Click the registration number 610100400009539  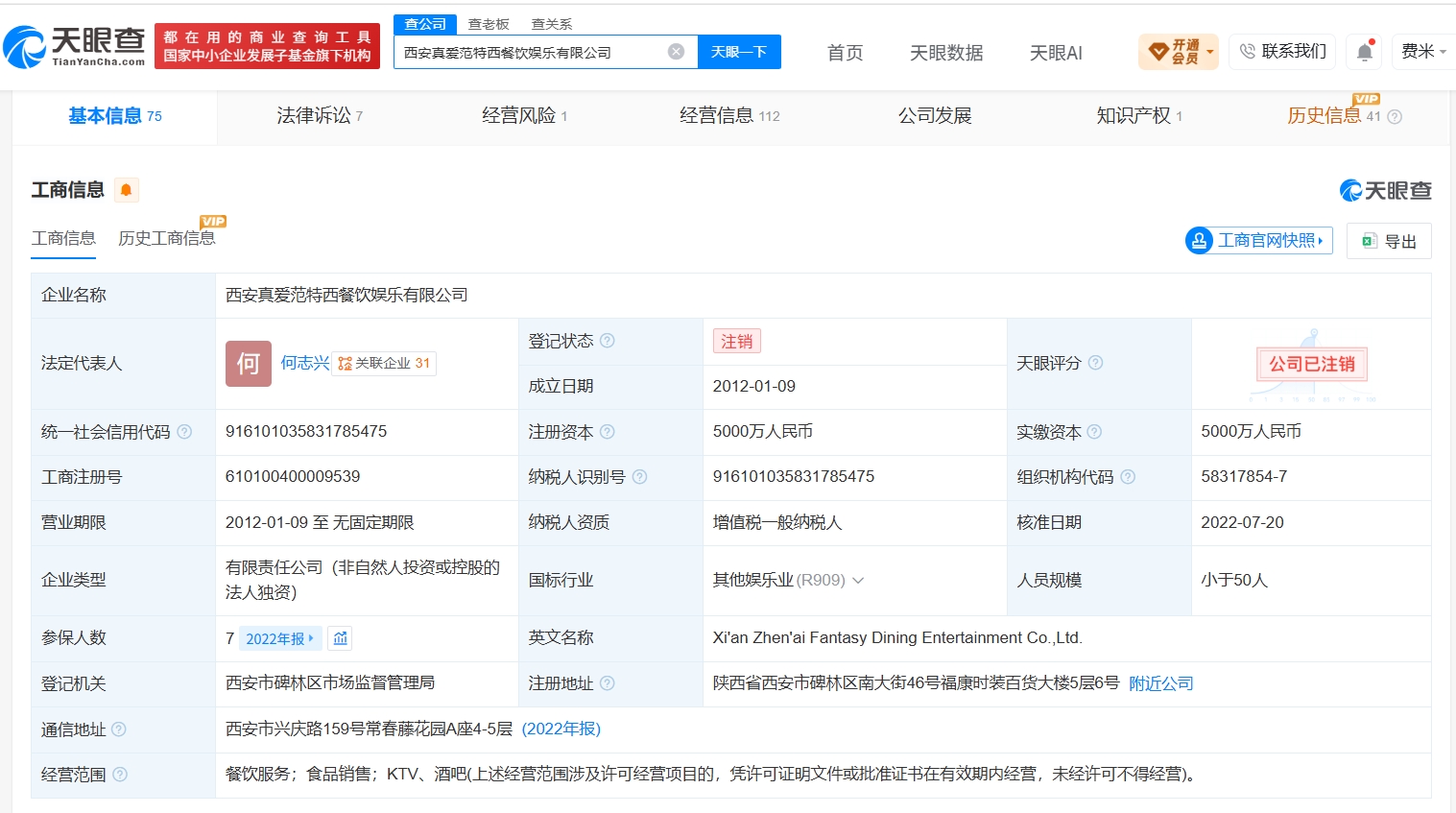tap(293, 476)
